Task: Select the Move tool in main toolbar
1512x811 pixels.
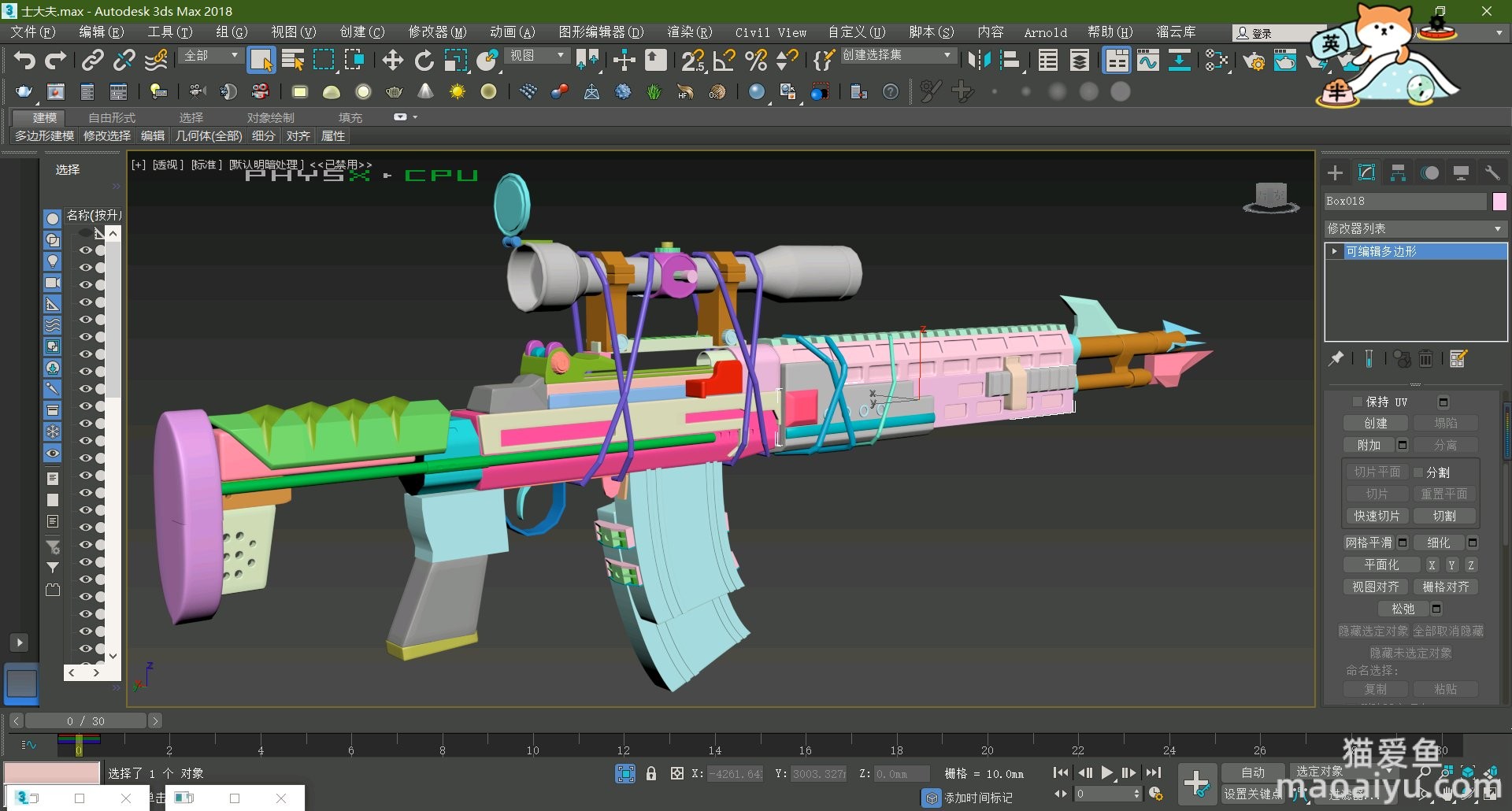Action: click(392, 61)
